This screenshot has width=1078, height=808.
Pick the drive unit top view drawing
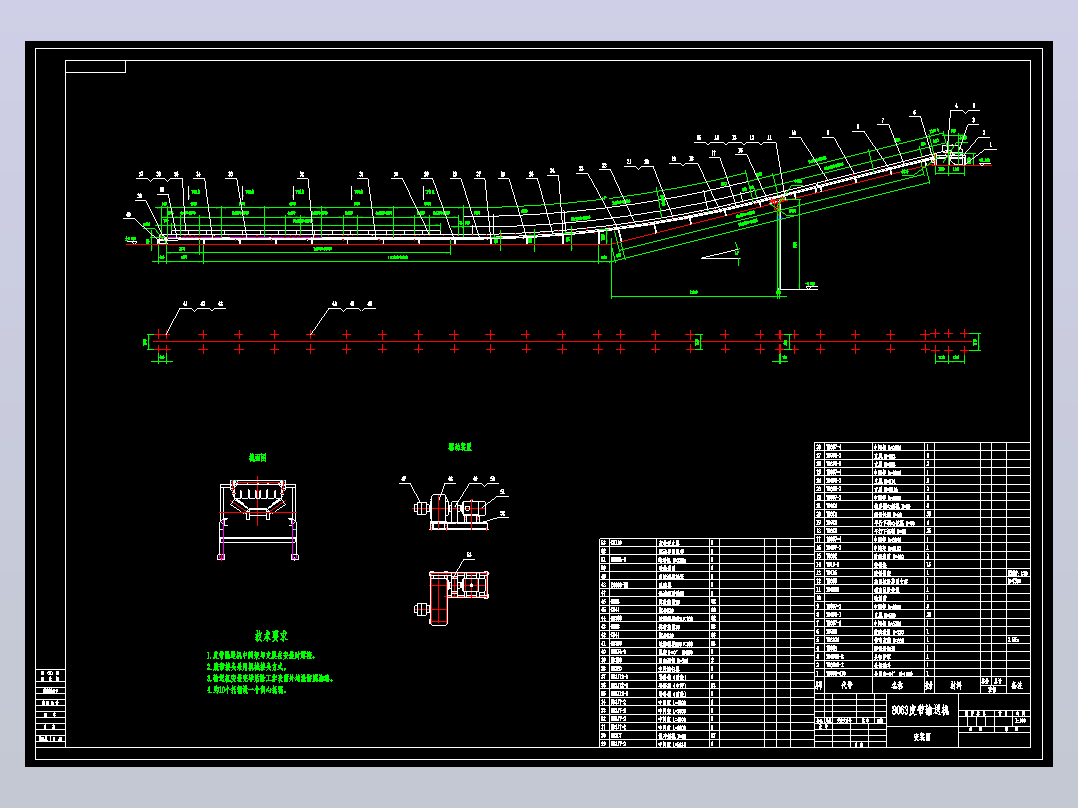pos(452,597)
